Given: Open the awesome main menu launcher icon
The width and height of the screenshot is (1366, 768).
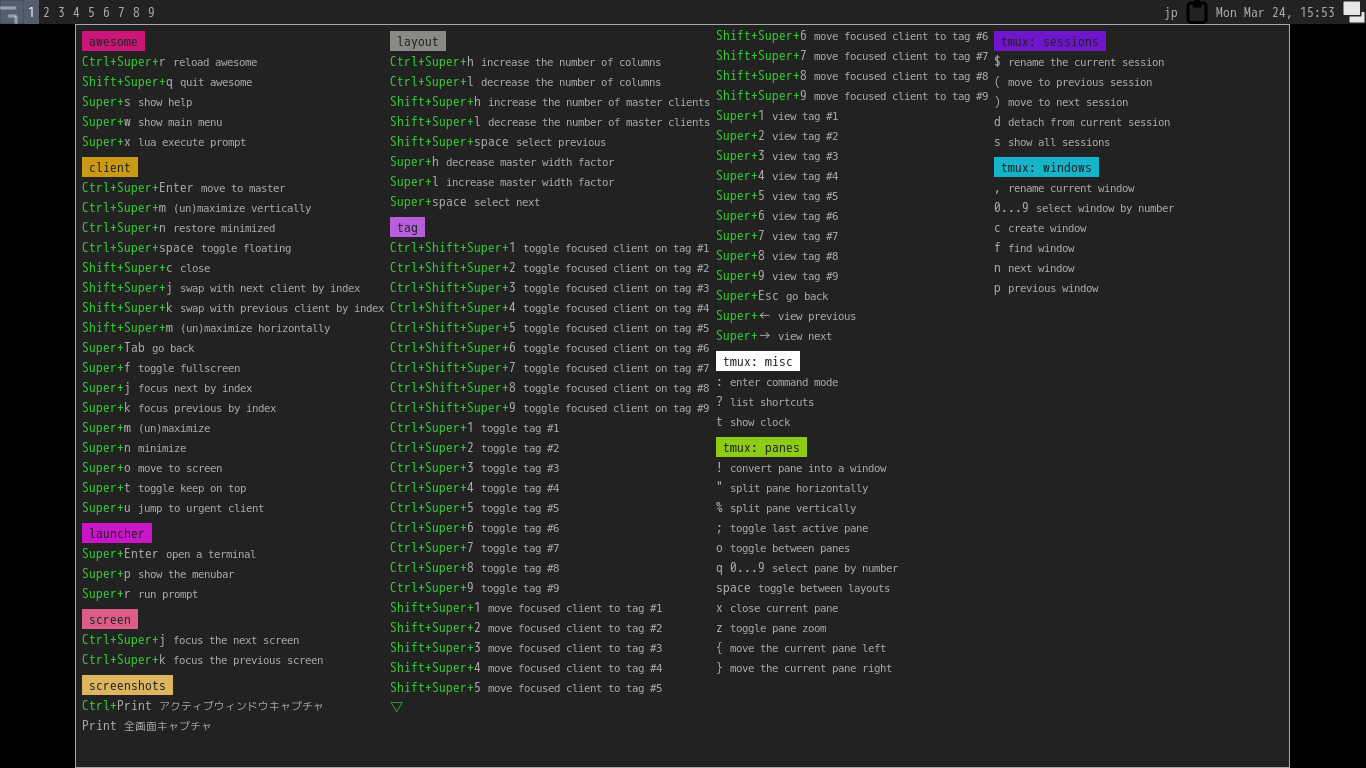Looking at the screenshot, I should pyautogui.click(x=10, y=12).
